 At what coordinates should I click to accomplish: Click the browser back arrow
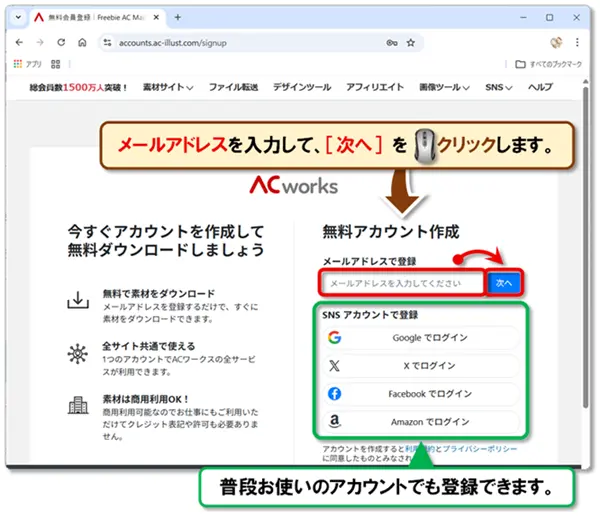click(19, 42)
